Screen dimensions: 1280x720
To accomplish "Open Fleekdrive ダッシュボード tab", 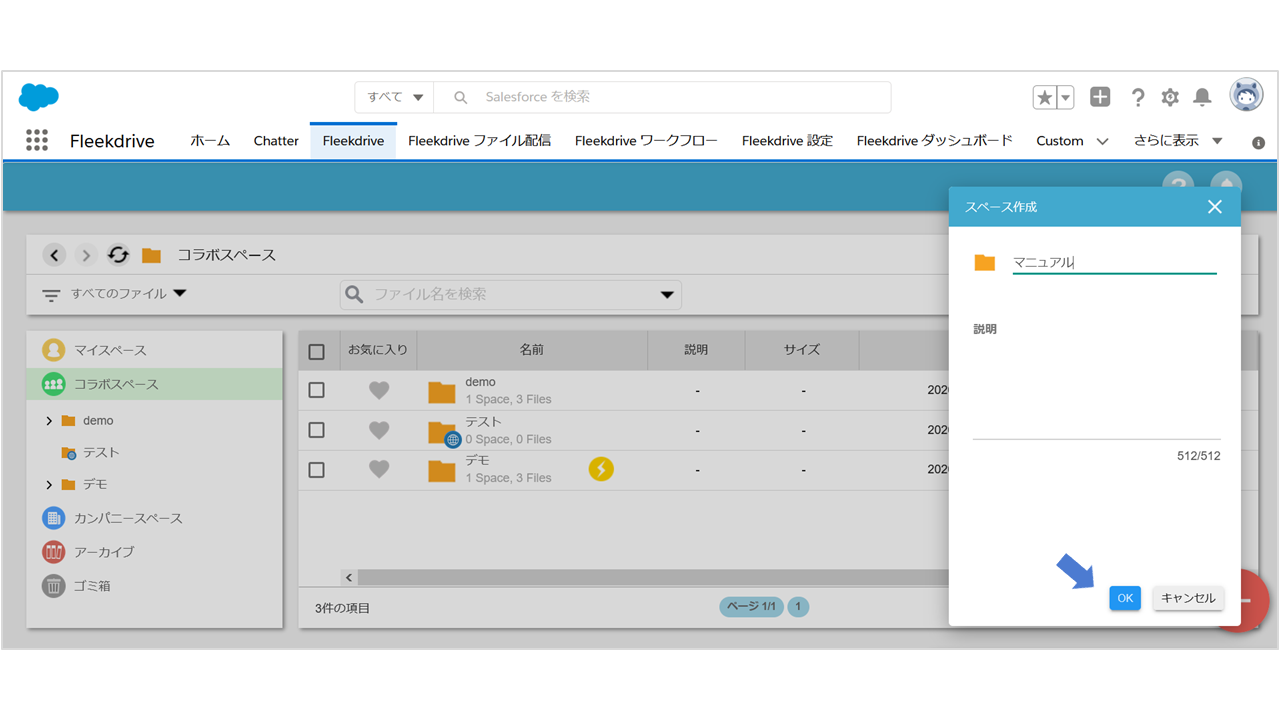I will 935,141.
